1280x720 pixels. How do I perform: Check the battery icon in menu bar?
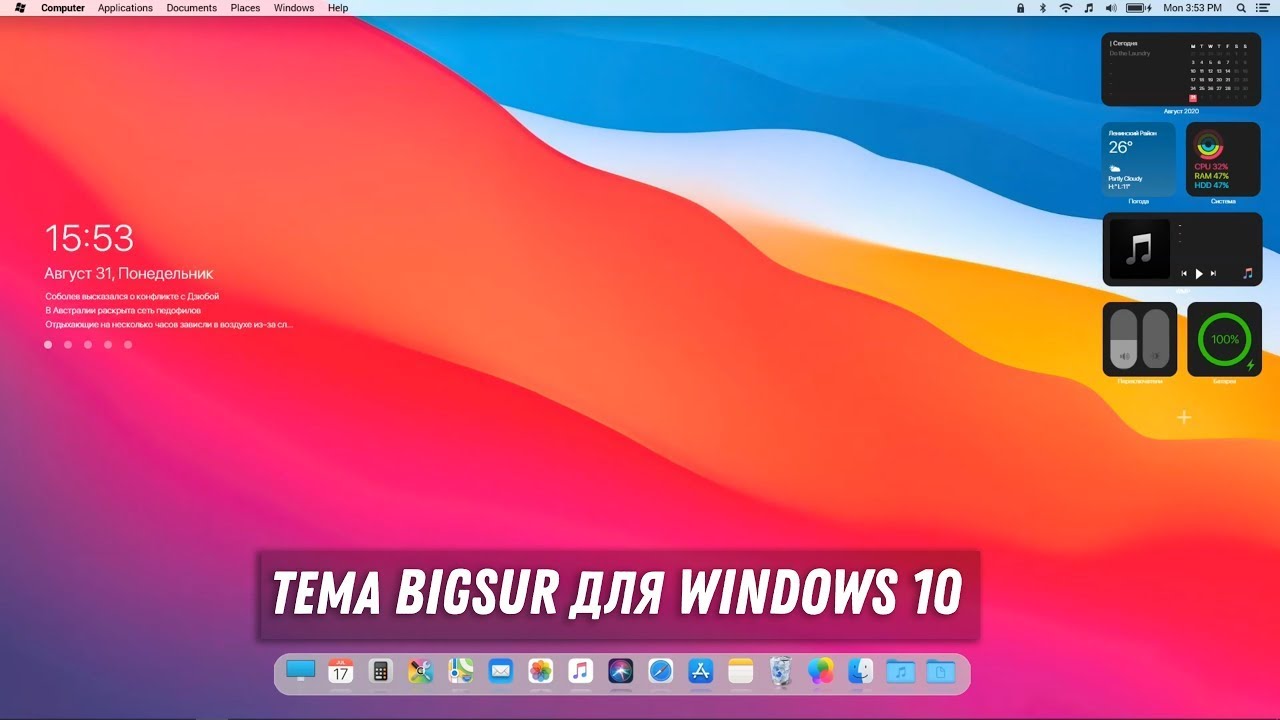pos(1139,8)
